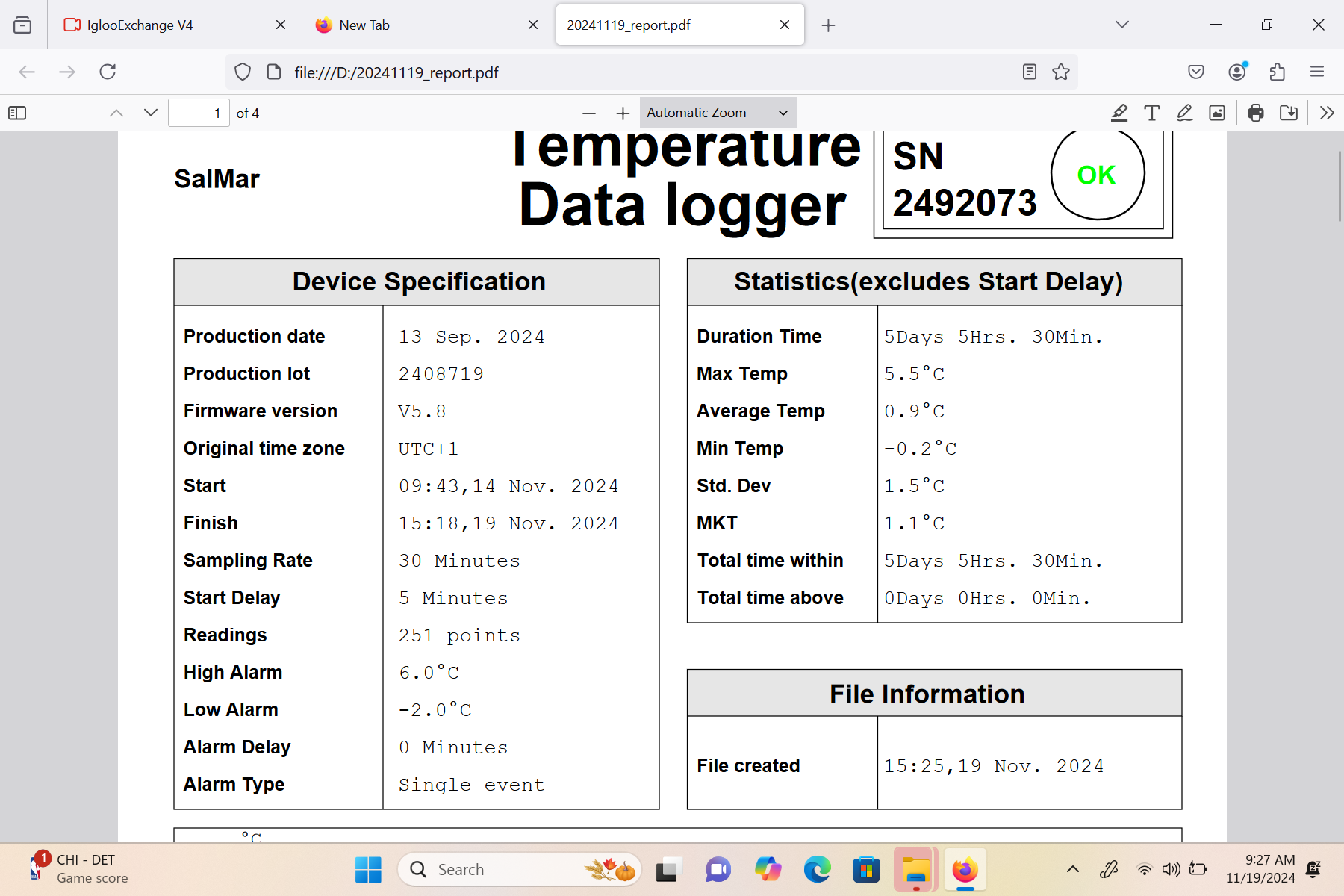The height and width of the screenshot is (896, 1344).
Task: Open Save to Pocket
Action: click(1196, 72)
